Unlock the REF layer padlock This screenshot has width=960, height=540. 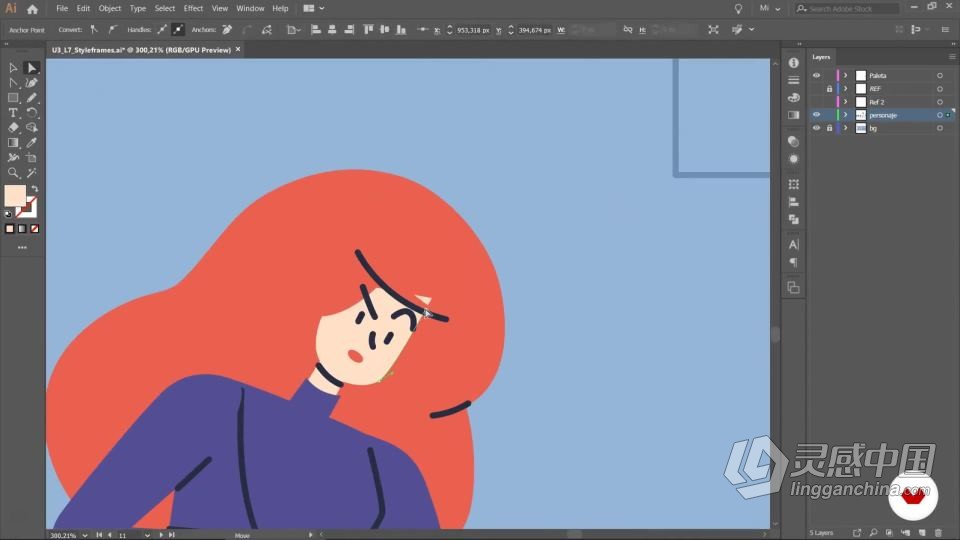829,89
